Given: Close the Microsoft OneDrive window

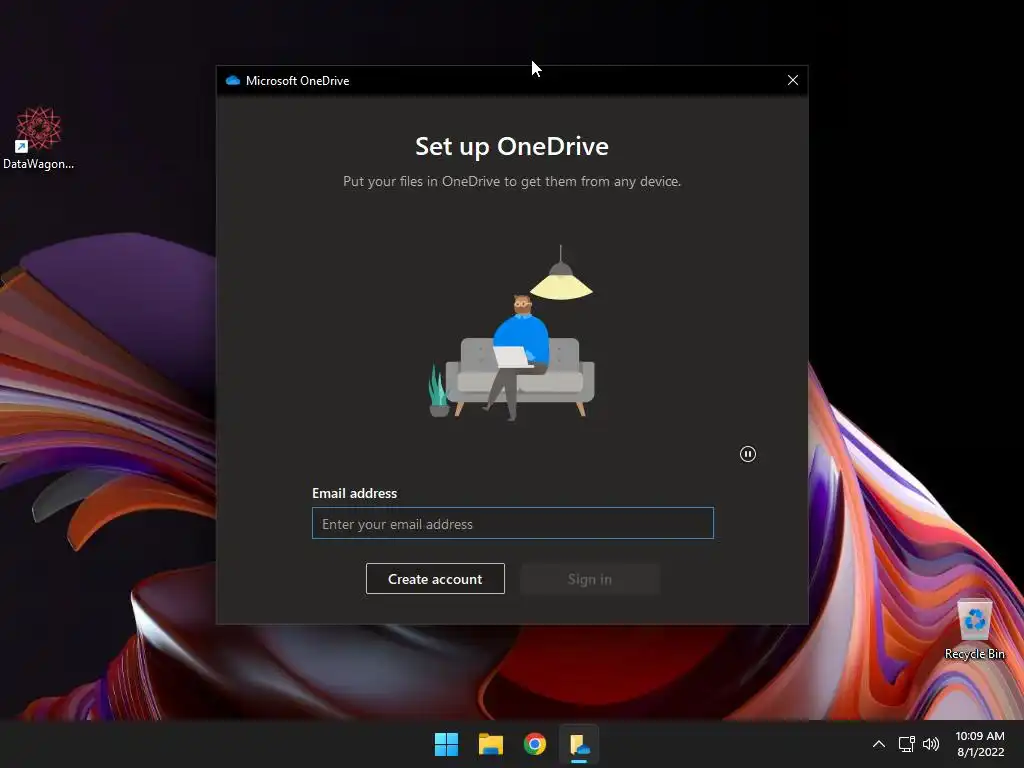Looking at the screenshot, I should pyautogui.click(x=793, y=80).
